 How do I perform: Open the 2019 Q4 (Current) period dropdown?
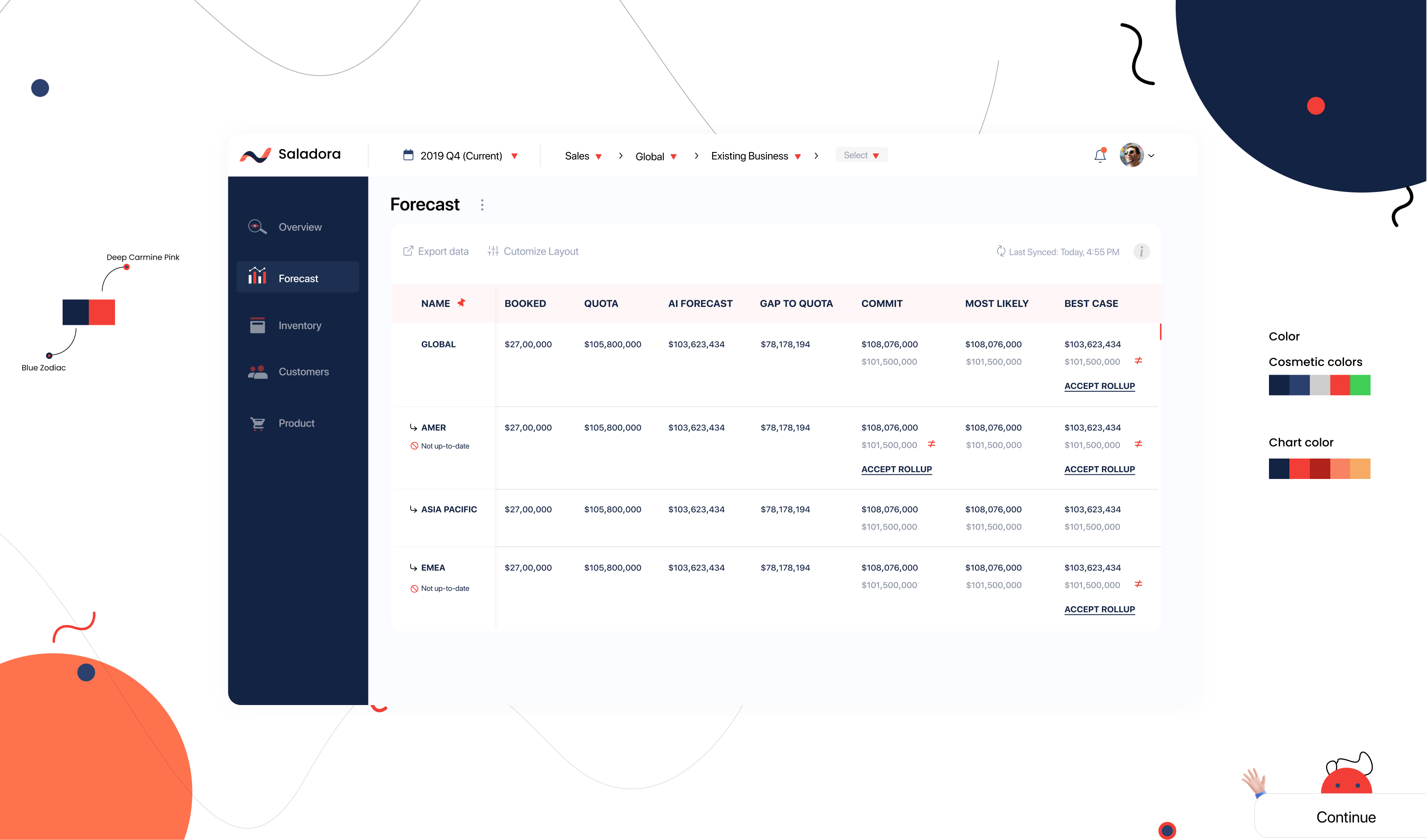pos(460,156)
